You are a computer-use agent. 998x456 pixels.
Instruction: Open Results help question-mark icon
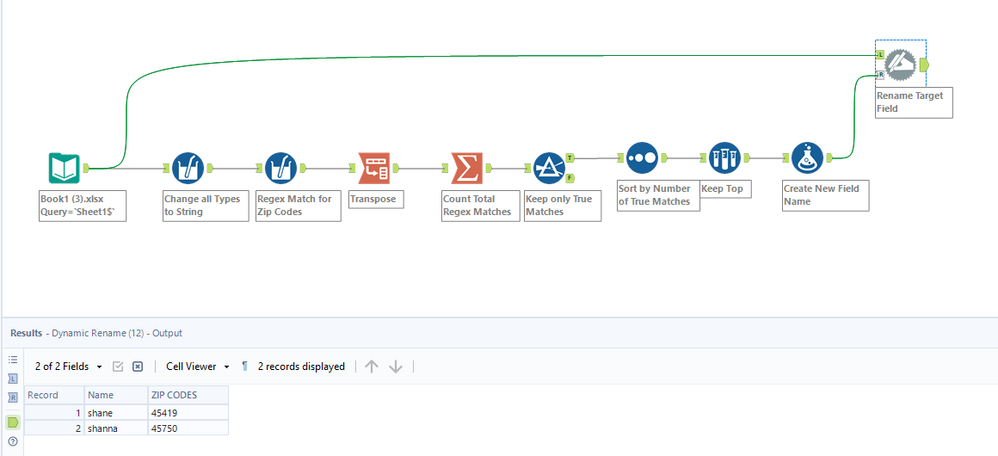[13, 441]
